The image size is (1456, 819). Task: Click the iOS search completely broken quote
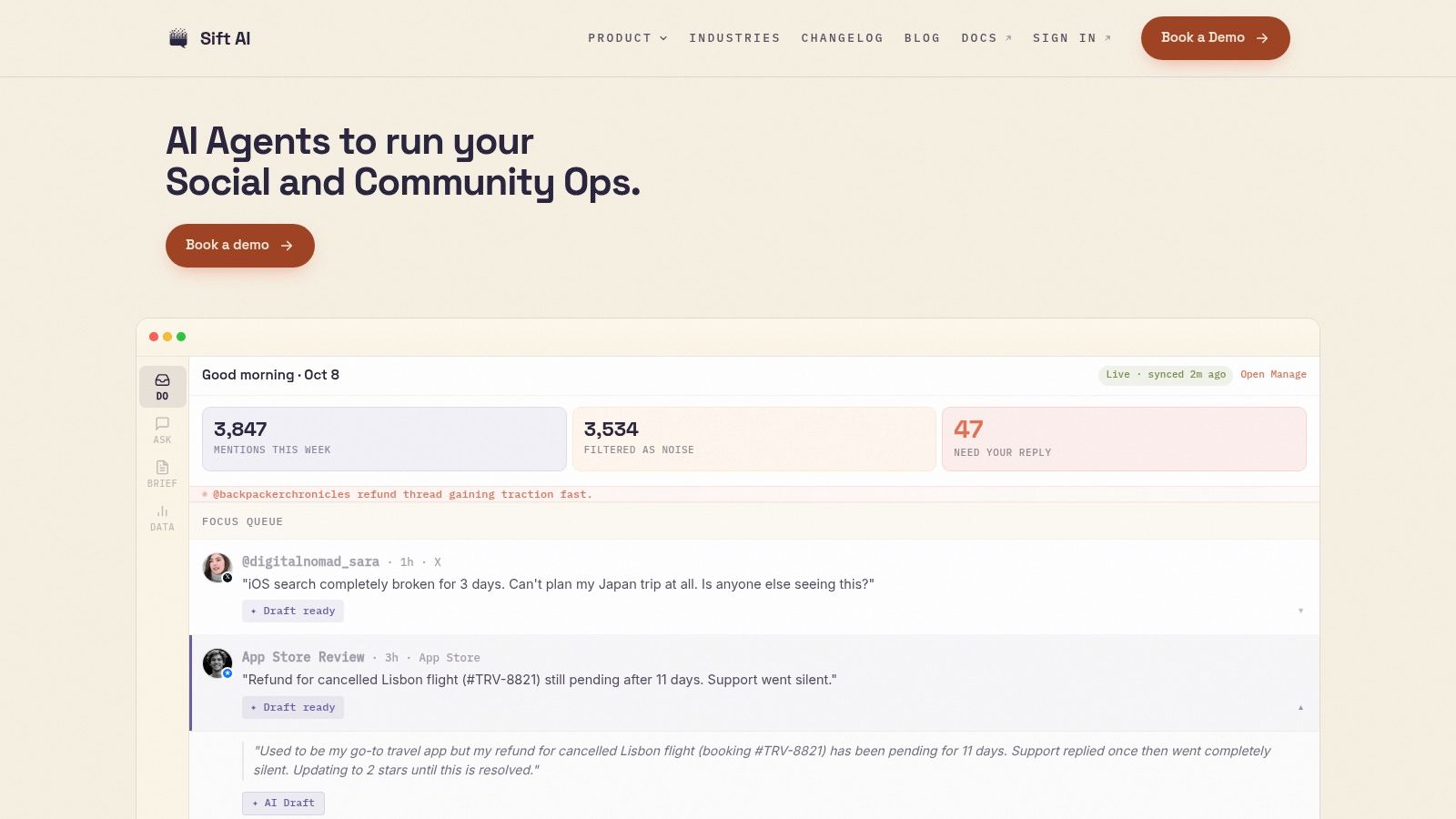558,584
